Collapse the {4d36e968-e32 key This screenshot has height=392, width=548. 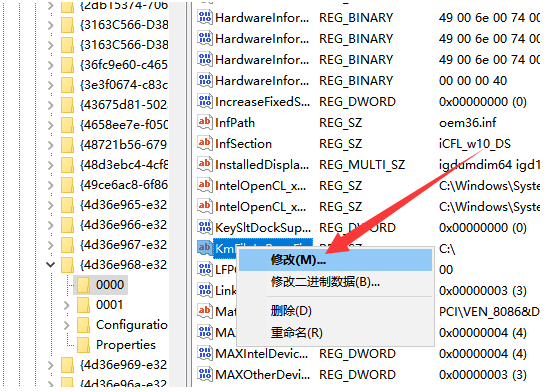coord(51,264)
